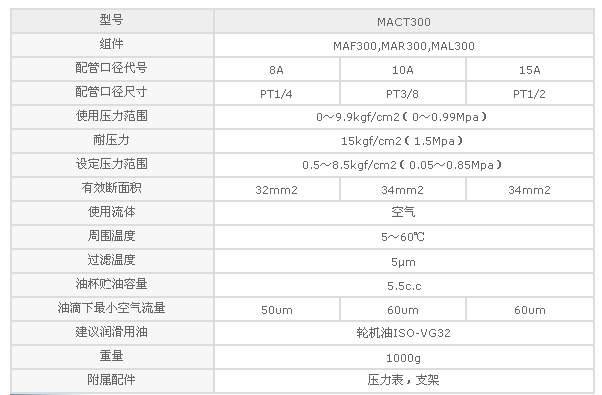Image resolution: width=602 pixels, height=395 pixels.
Task: Select the 轮机油ISO-VG32 lubricant cell
Action: 404,333
